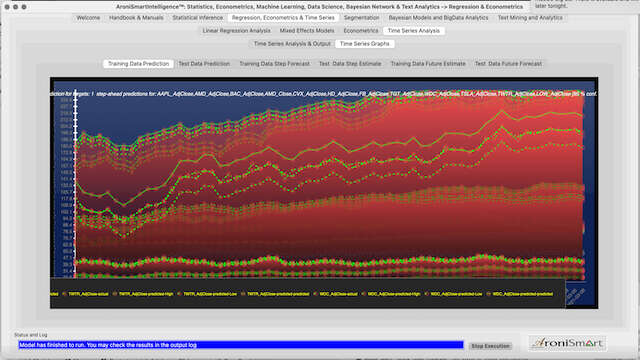
Task: Toggle WDC_AdjClose-predicted-High legend marker
Action: pos(364,294)
